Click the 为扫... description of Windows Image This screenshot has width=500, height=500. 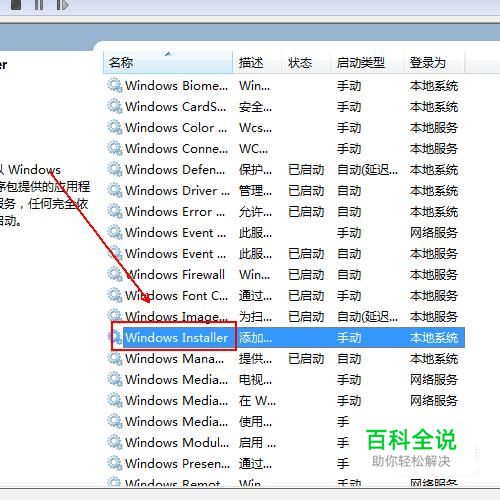tap(255, 317)
